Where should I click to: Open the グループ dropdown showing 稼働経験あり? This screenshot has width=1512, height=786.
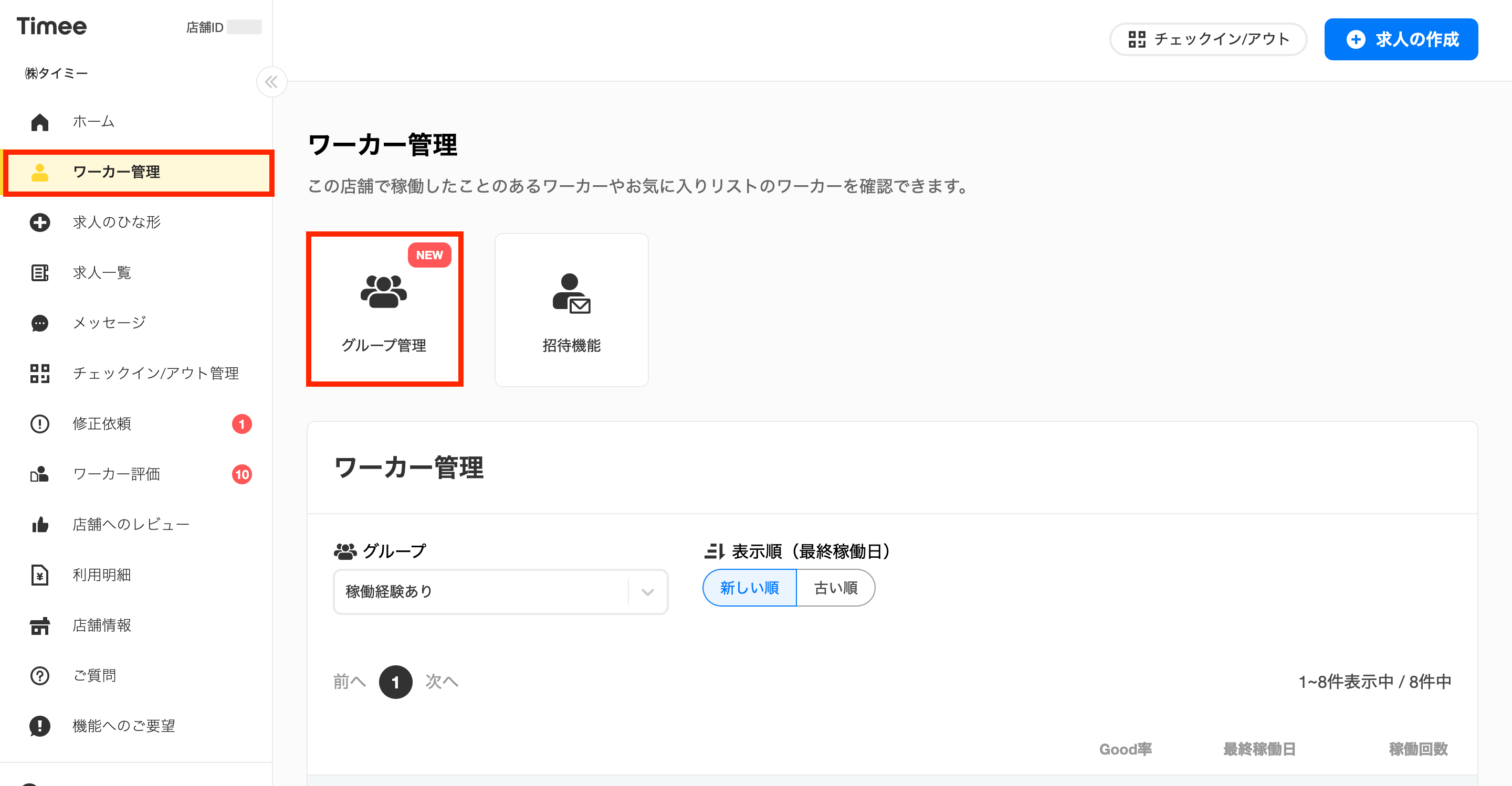point(501,591)
